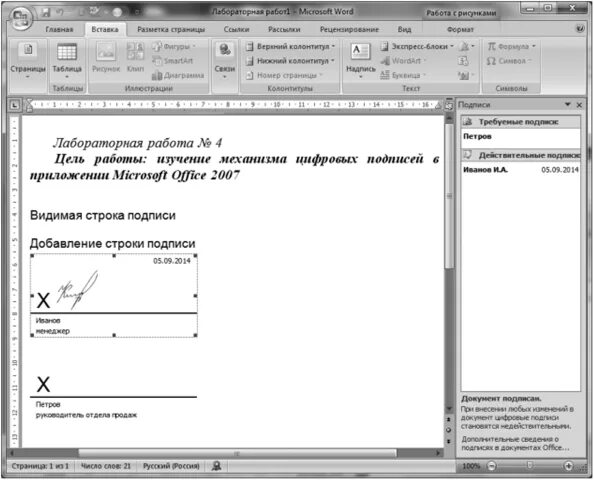Select Иванов signature line image
The image size is (594, 480).
point(114,296)
